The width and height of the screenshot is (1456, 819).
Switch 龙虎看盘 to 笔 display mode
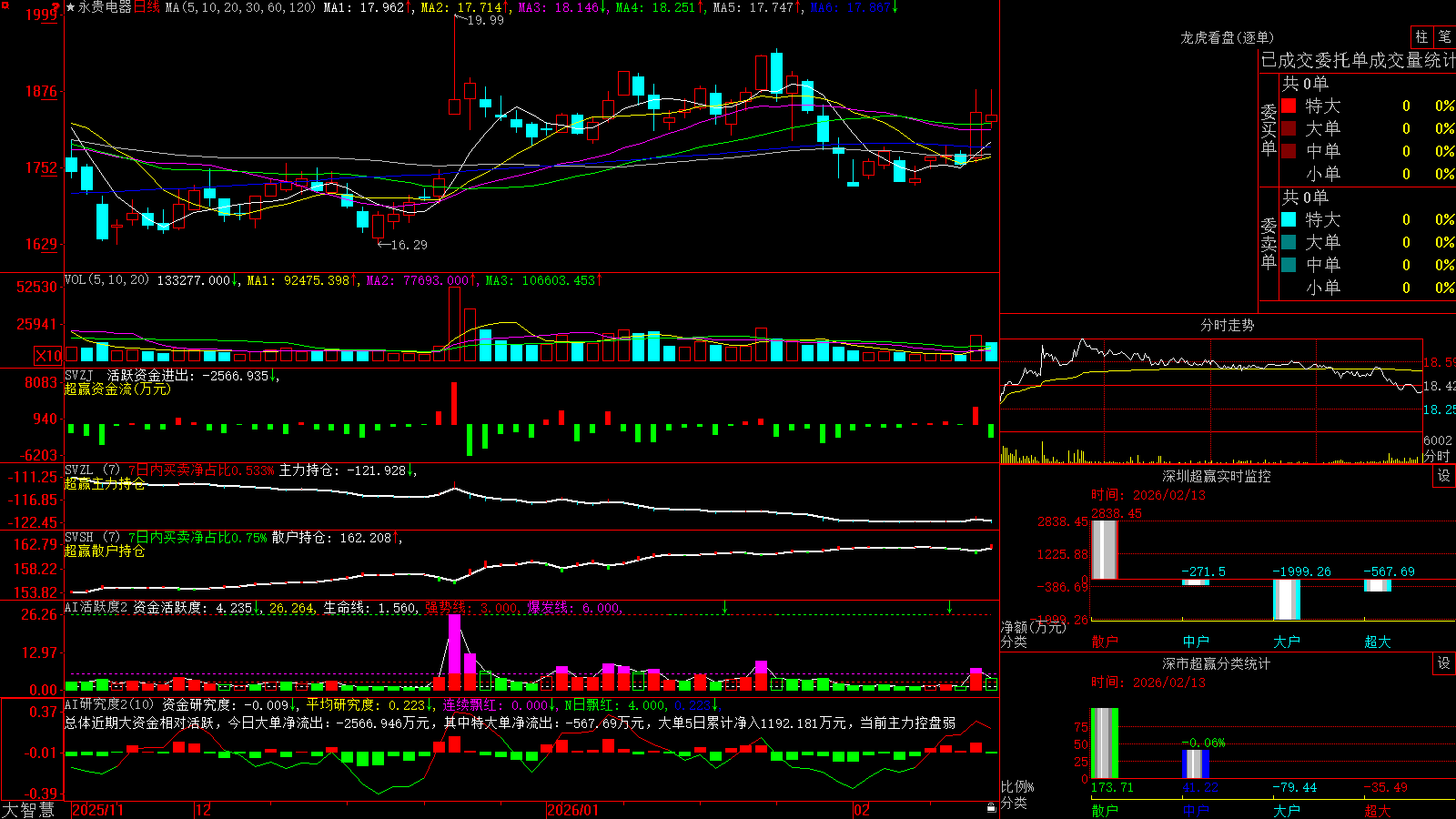pyautogui.click(x=1445, y=36)
